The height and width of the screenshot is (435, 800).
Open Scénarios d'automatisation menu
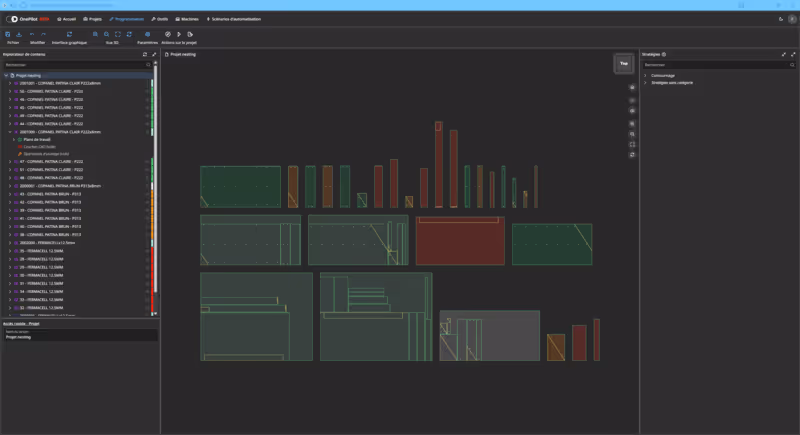point(234,19)
